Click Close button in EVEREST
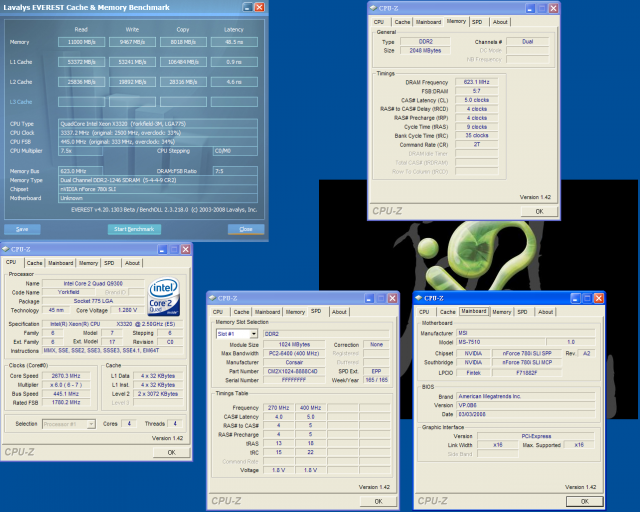The width and height of the screenshot is (640, 512). [246, 229]
